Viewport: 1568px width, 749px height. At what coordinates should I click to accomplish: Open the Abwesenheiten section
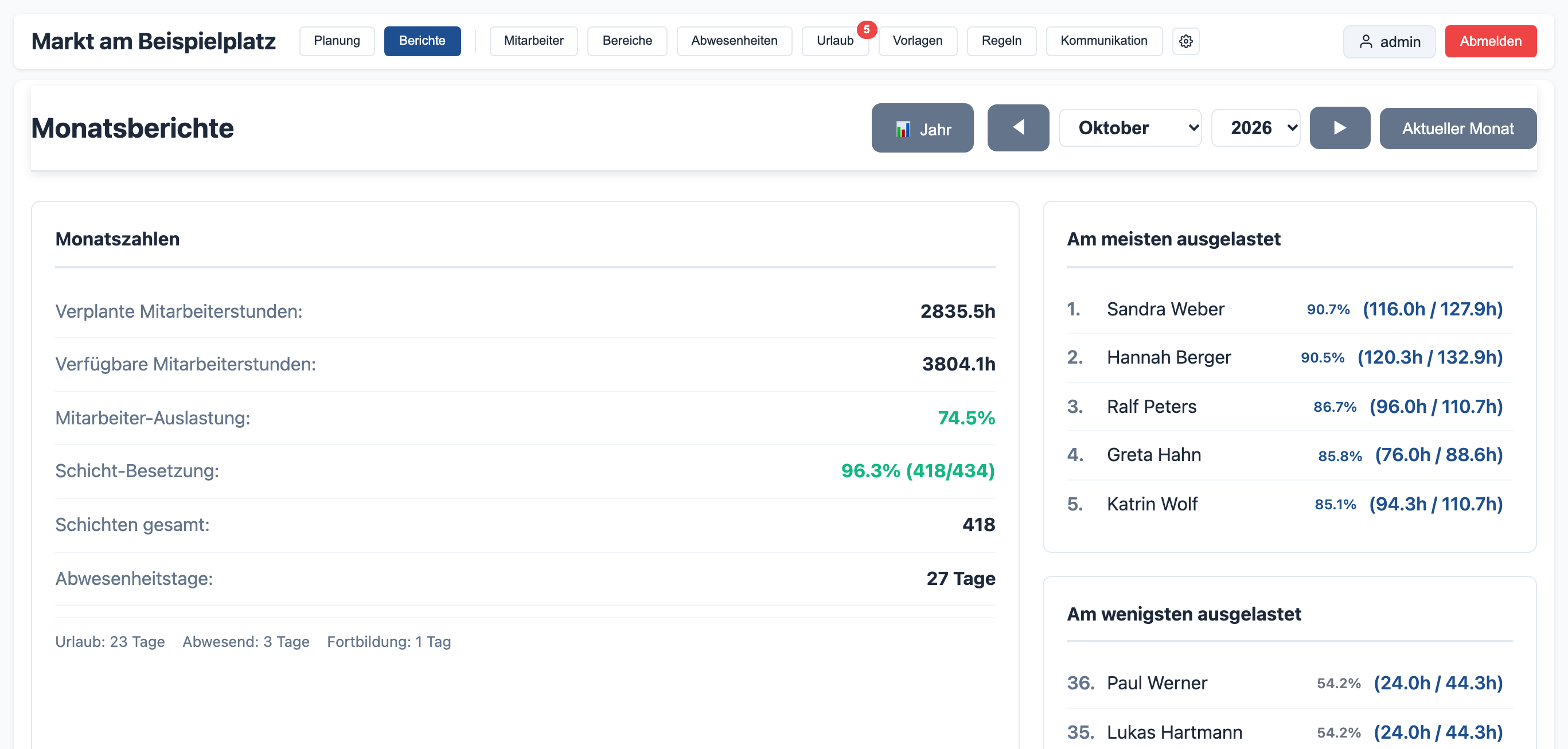click(x=734, y=41)
